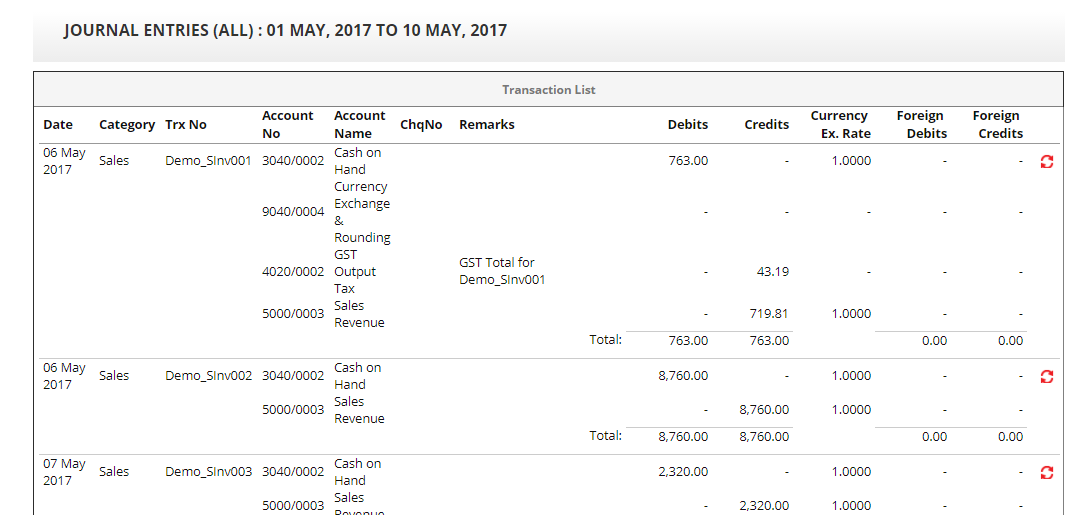The width and height of the screenshot is (1078, 515).
Task: Click the 8,760.00 debit for Cash on Hand
Action: point(683,376)
